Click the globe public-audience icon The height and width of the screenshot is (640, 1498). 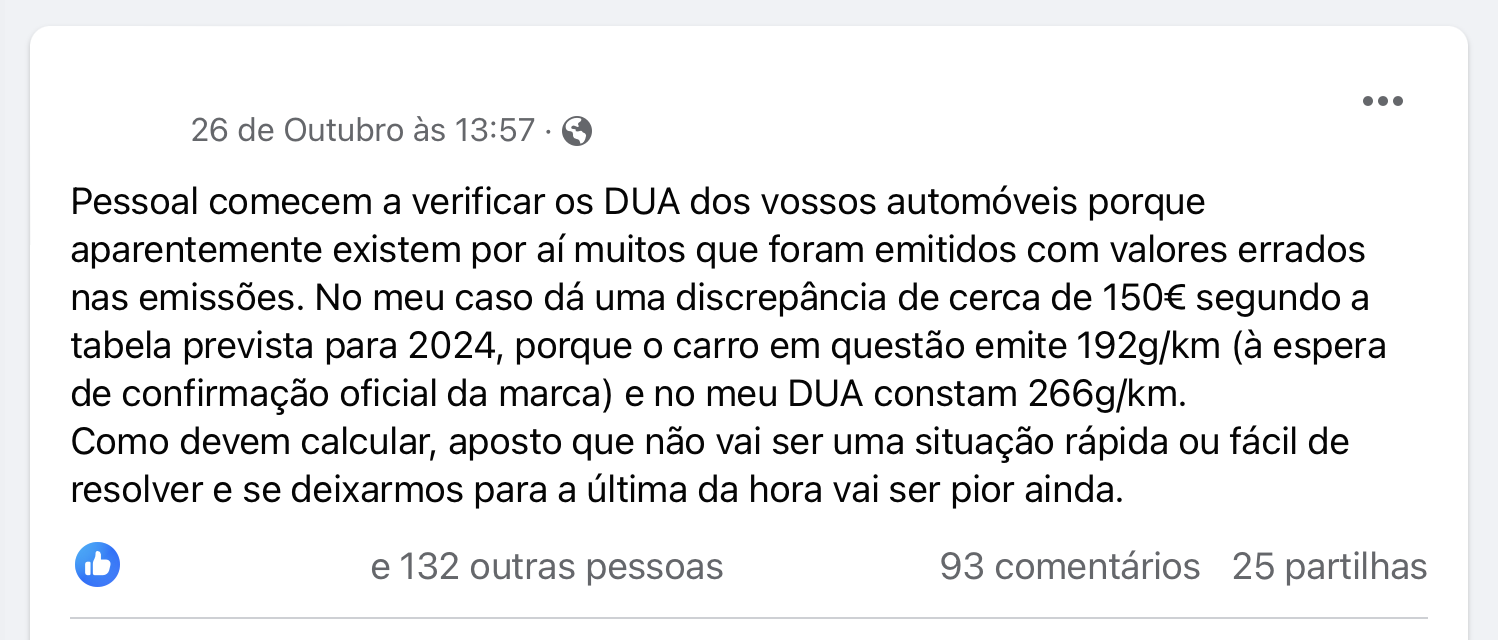pos(577,131)
